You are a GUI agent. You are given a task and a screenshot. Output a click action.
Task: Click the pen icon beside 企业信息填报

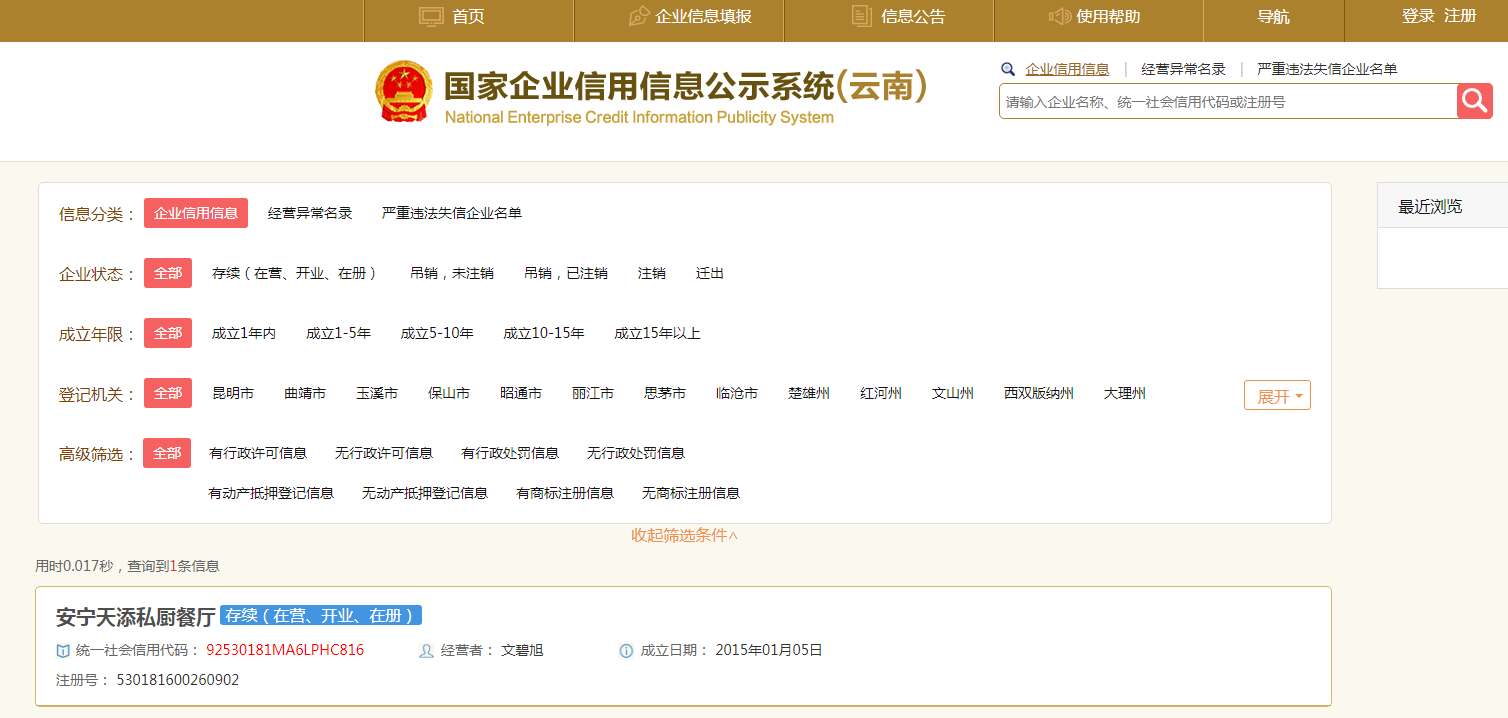click(638, 16)
